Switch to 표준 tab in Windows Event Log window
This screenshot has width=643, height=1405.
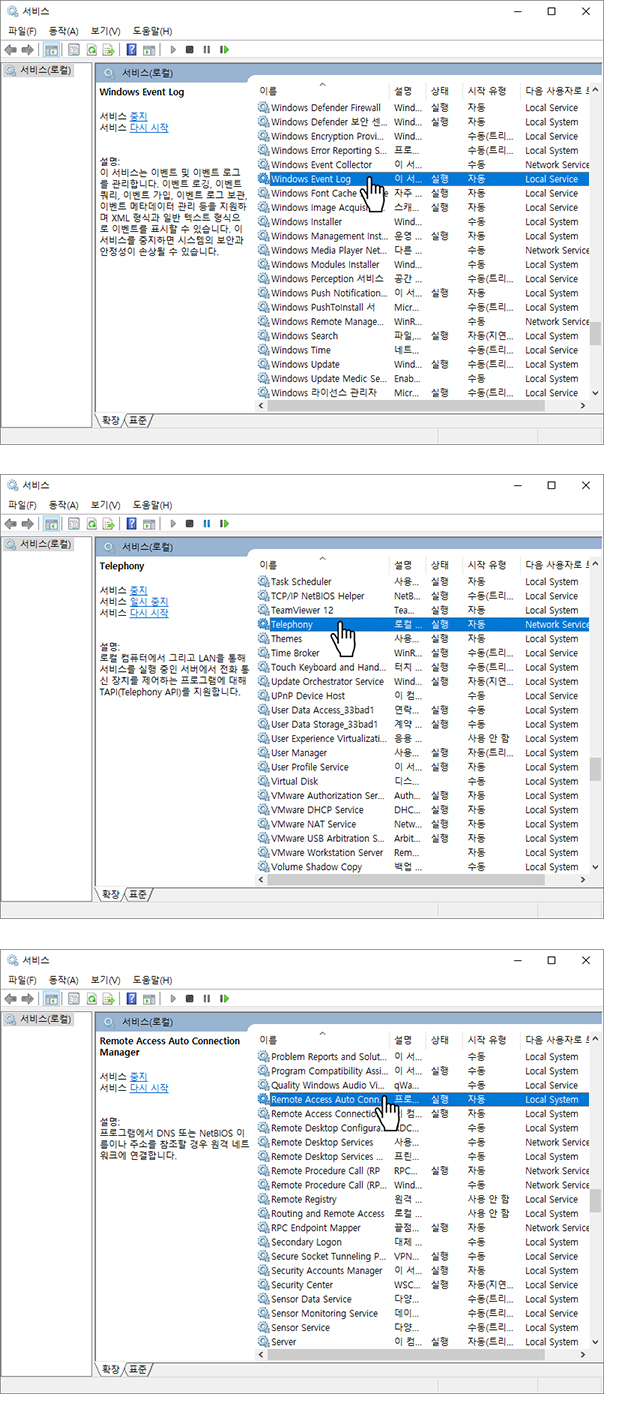pos(138,420)
